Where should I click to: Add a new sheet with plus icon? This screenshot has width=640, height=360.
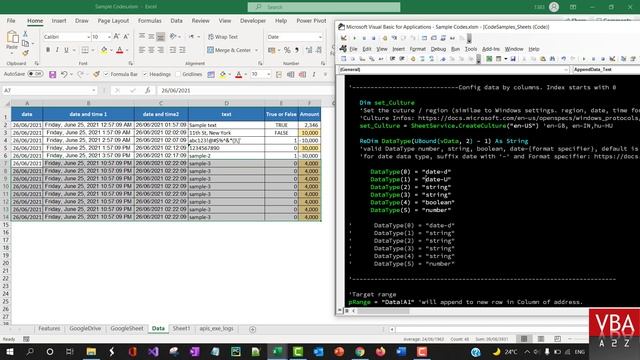[252, 329]
